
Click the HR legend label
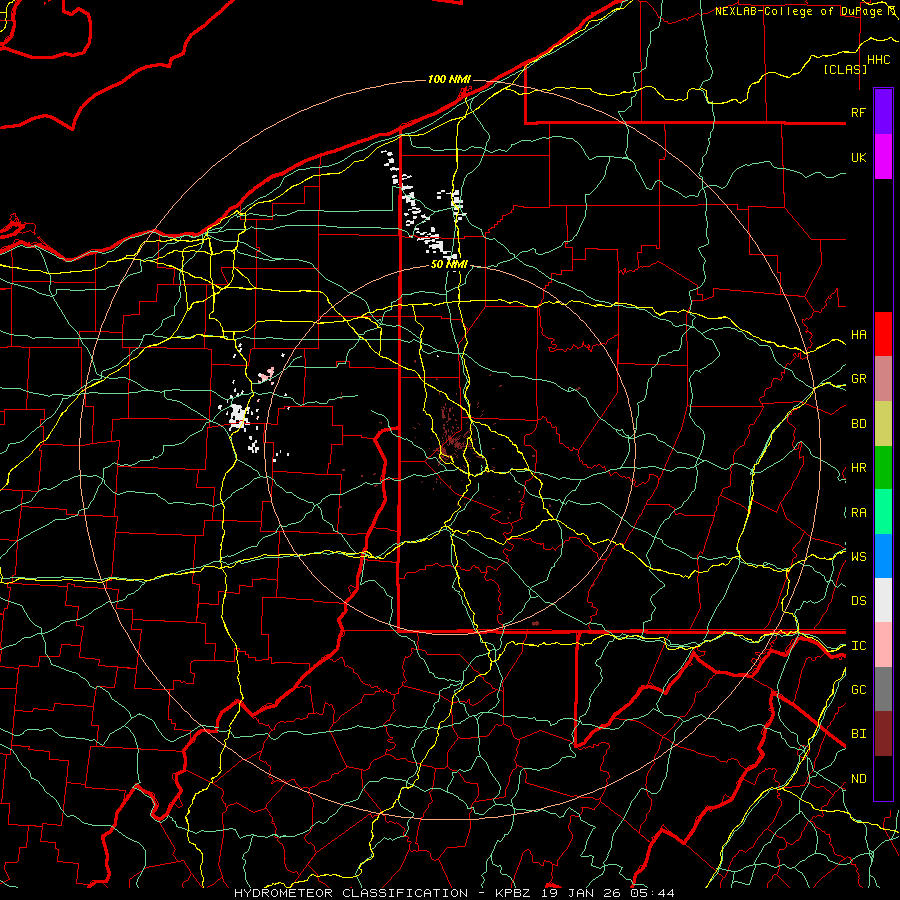click(x=858, y=468)
